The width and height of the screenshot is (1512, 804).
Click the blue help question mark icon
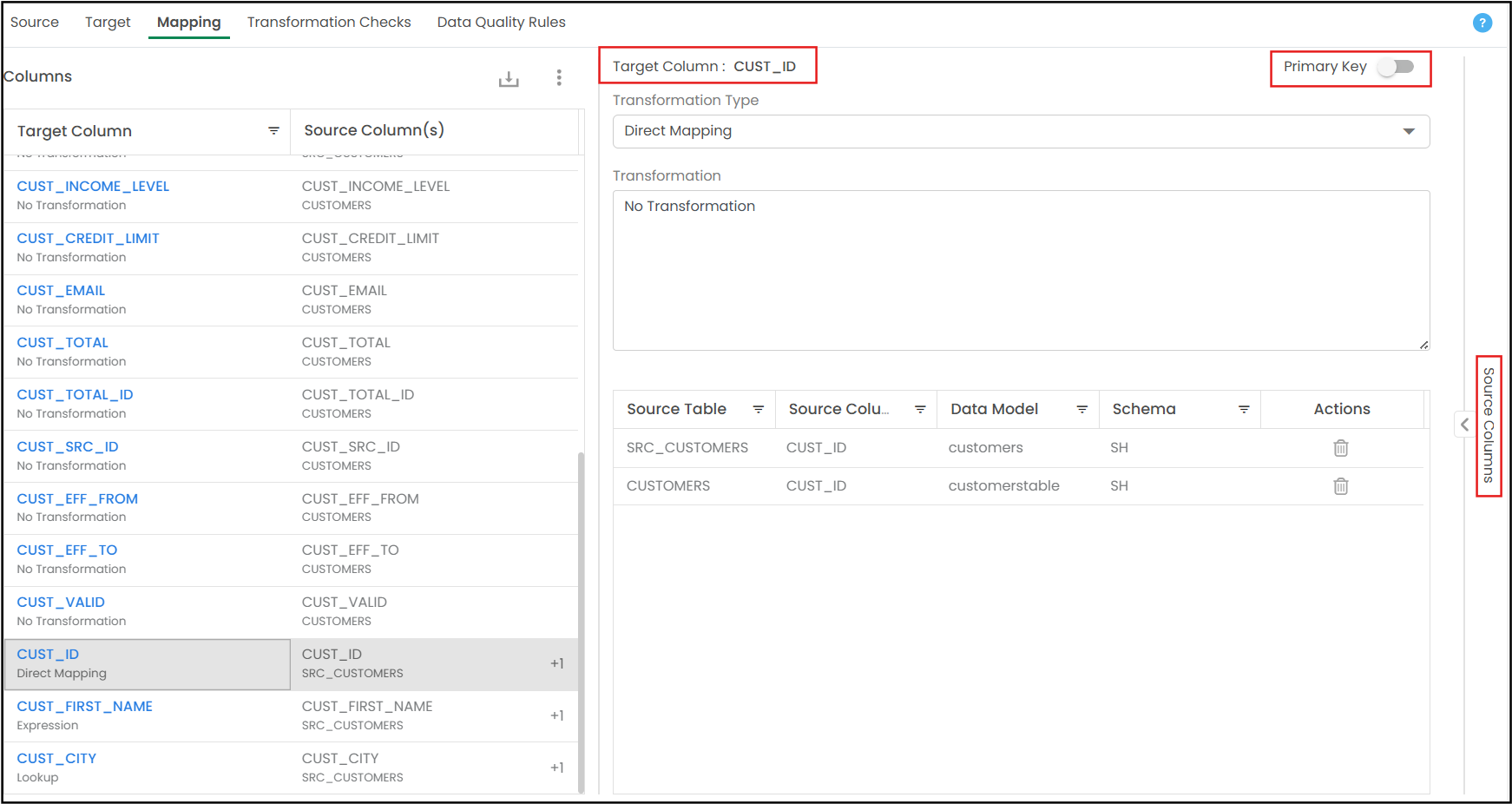(x=1482, y=23)
